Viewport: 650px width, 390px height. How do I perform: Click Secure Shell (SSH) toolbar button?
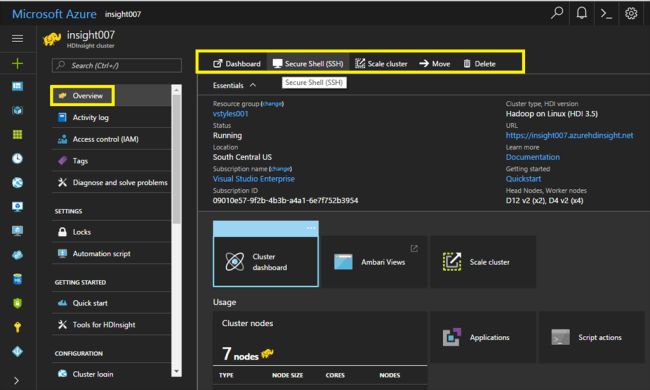click(308, 64)
